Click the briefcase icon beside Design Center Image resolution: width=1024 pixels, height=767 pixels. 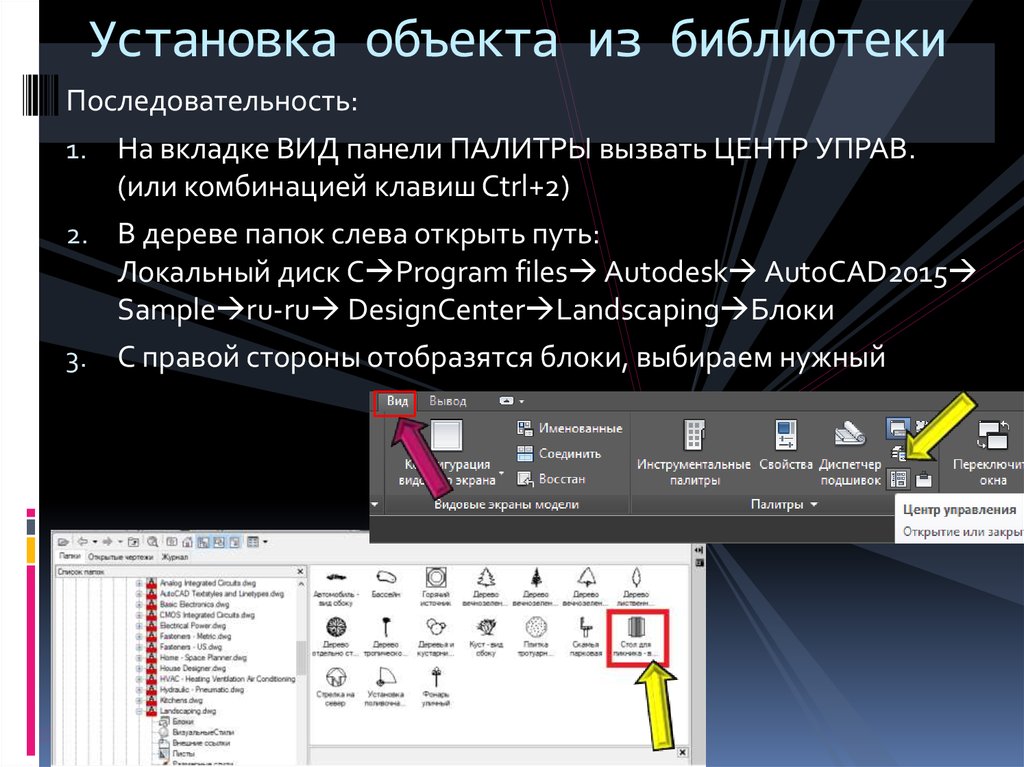coord(923,480)
